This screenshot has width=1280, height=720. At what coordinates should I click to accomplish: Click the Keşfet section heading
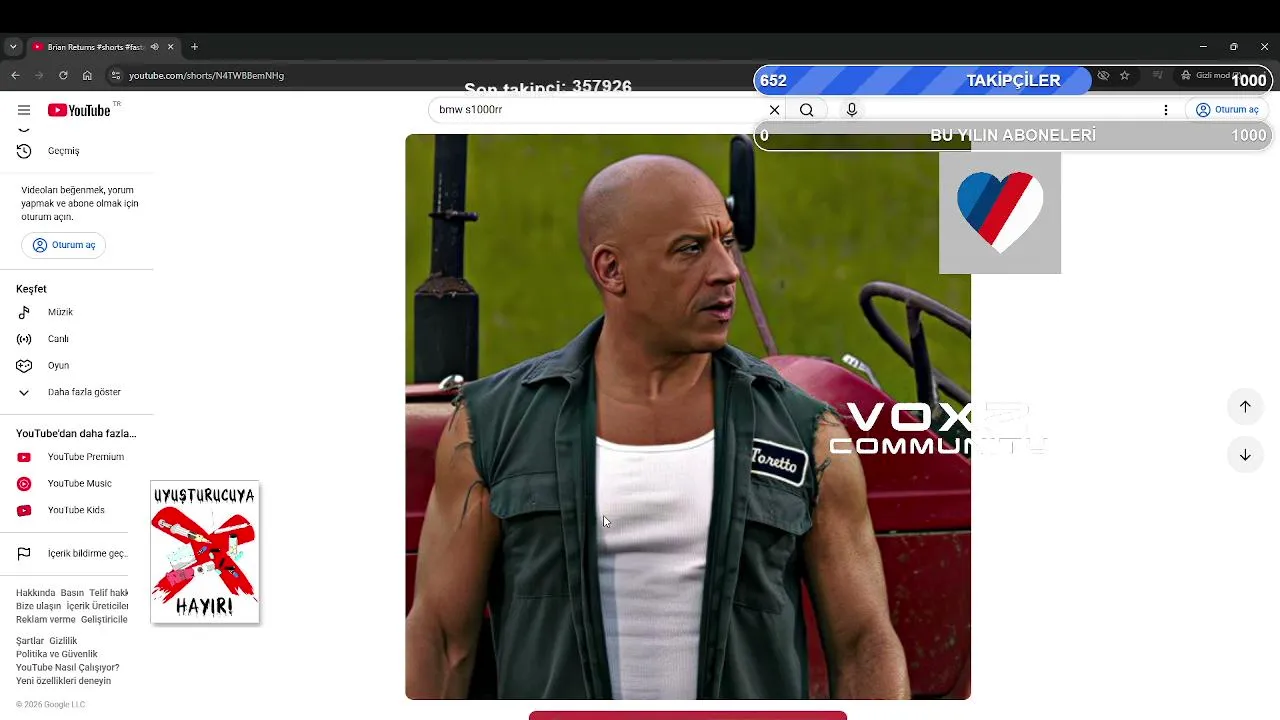31,289
